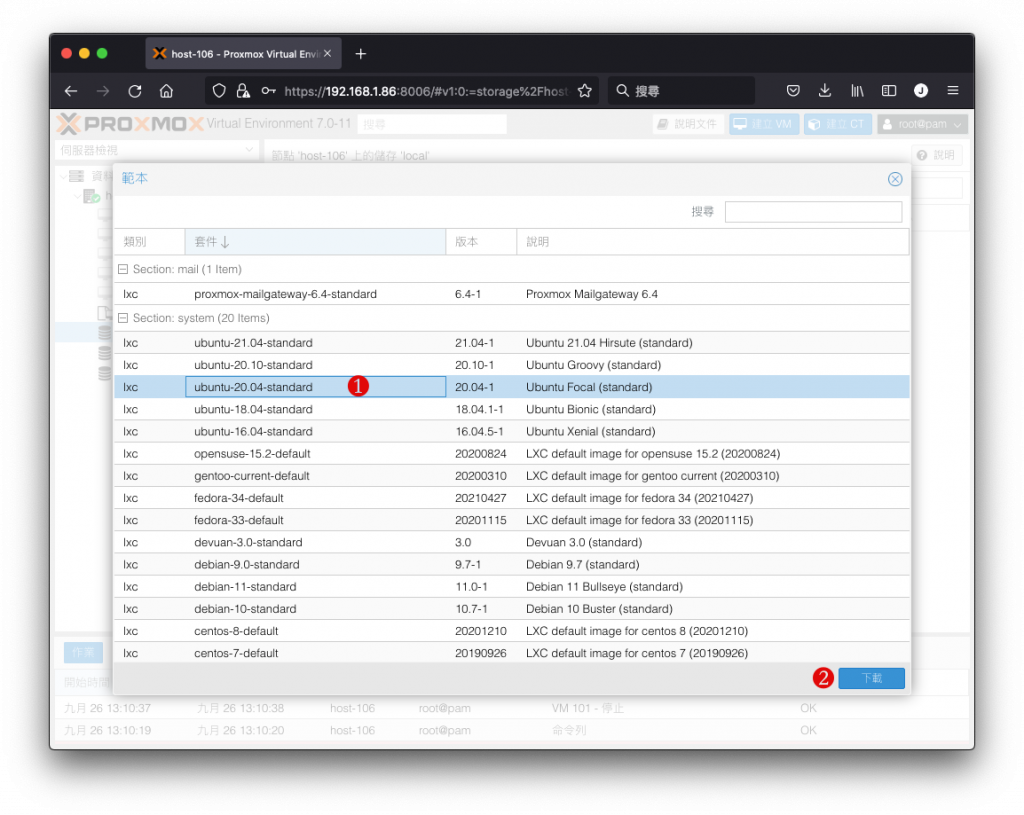Select ubuntu-20.04-standard template
Image resolution: width=1024 pixels, height=815 pixels.
[511, 387]
